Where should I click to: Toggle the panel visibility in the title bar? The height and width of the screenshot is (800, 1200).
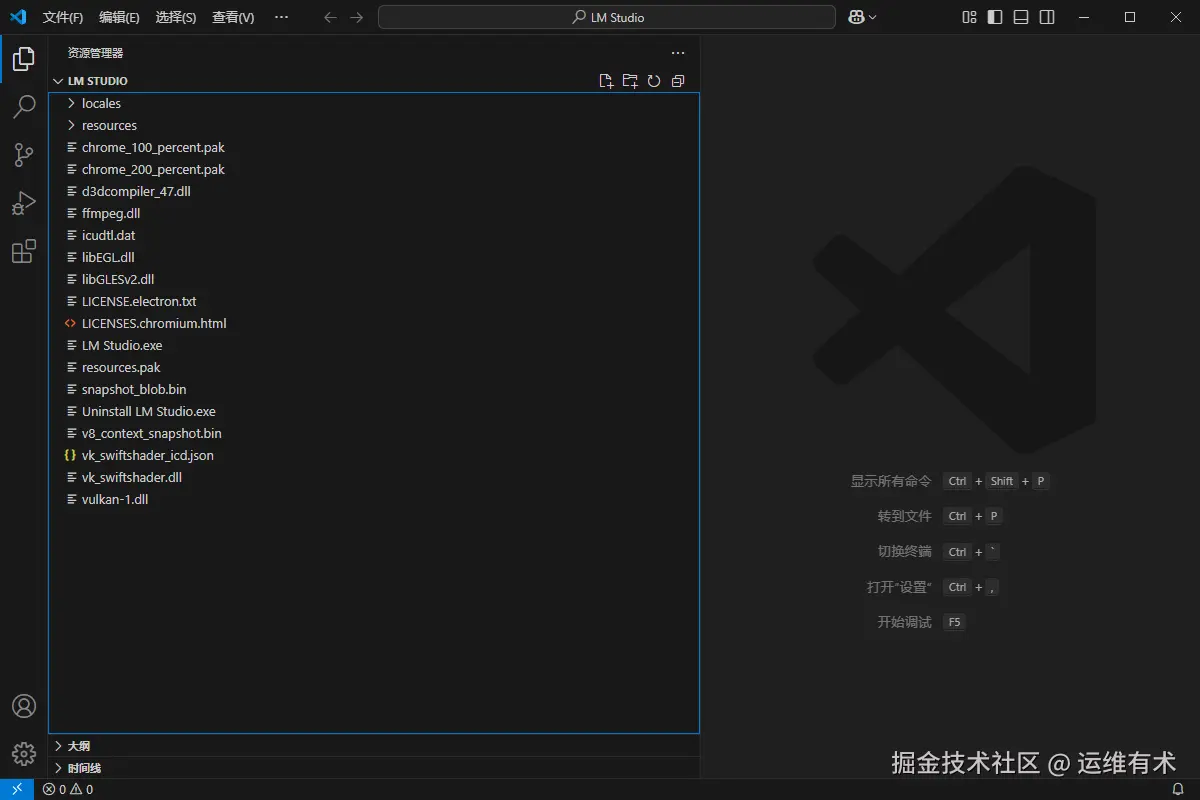click(x=1020, y=17)
